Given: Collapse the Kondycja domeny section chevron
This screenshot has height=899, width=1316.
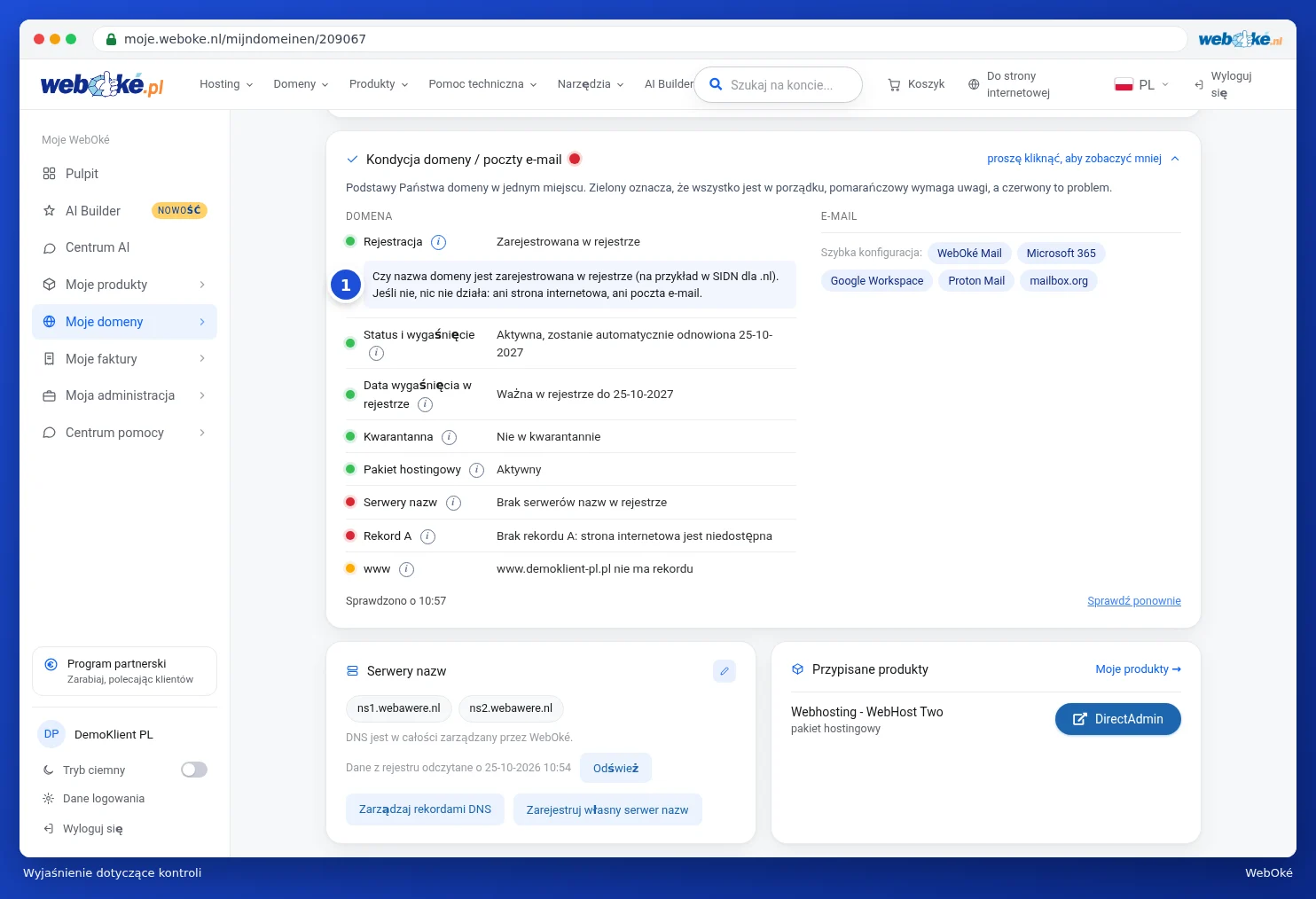Looking at the screenshot, I should pyautogui.click(x=1175, y=159).
